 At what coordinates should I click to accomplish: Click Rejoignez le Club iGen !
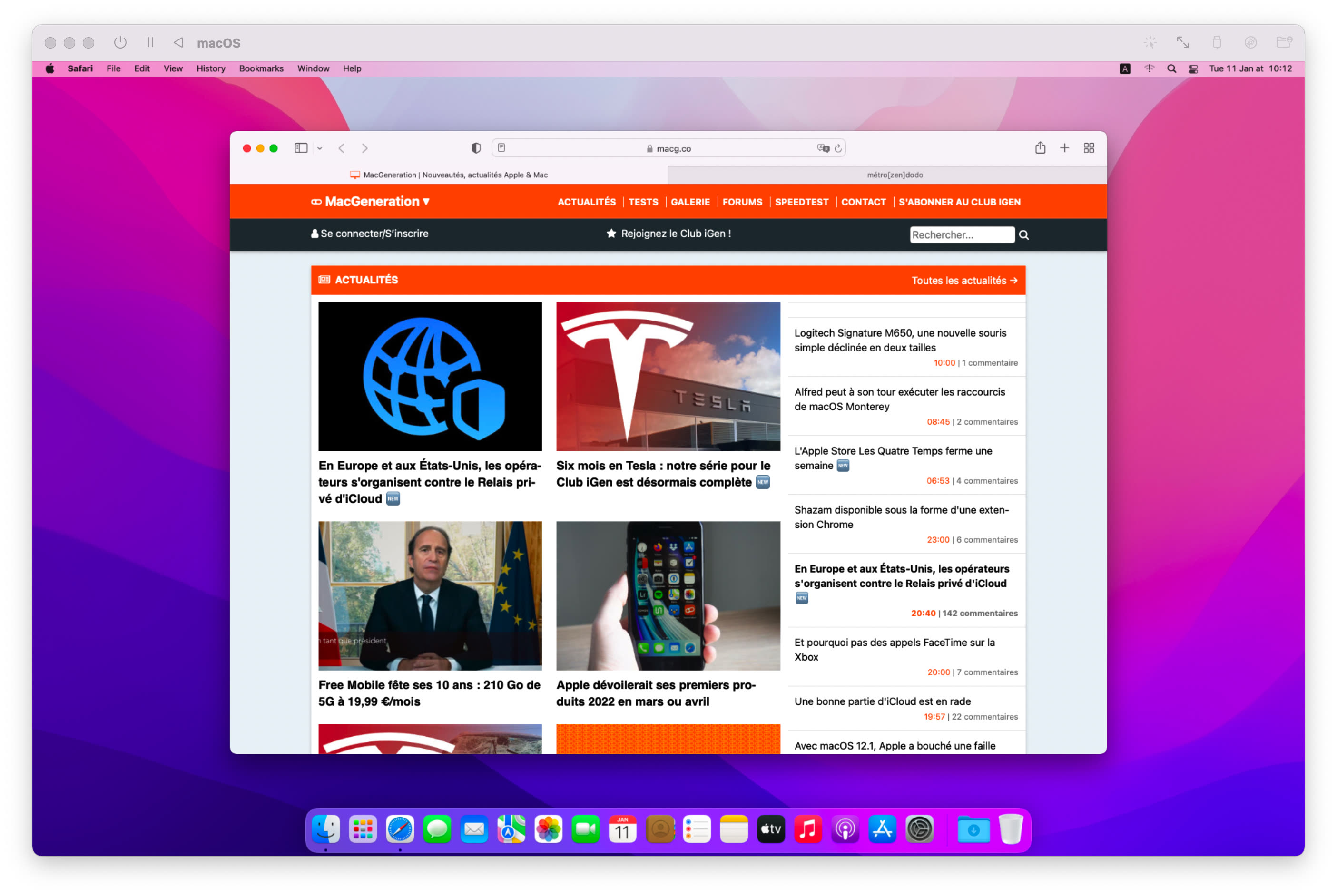(668, 234)
